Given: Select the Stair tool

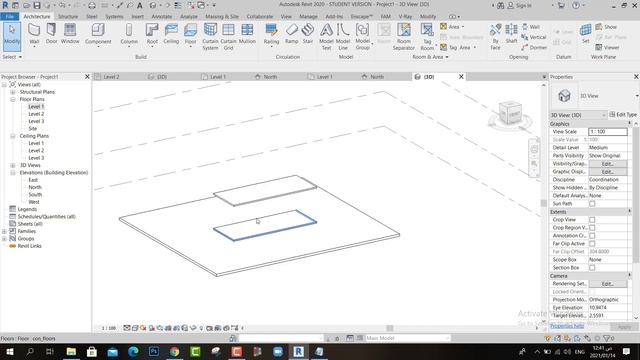Looking at the screenshot, I should [x=308, y=34].
